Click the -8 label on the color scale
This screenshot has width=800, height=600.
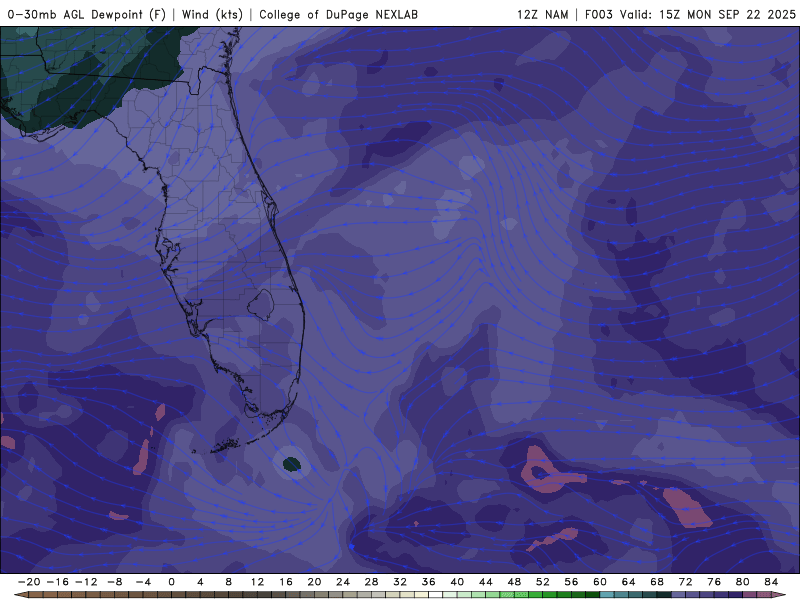(114, 582)
